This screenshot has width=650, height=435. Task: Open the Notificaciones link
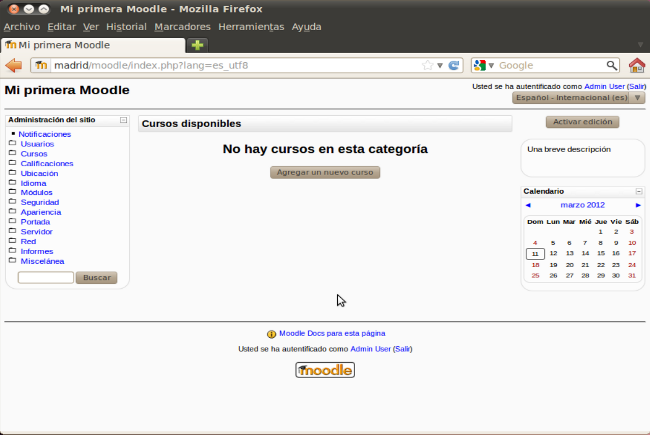pyautogui.click(x=45, y=134)
